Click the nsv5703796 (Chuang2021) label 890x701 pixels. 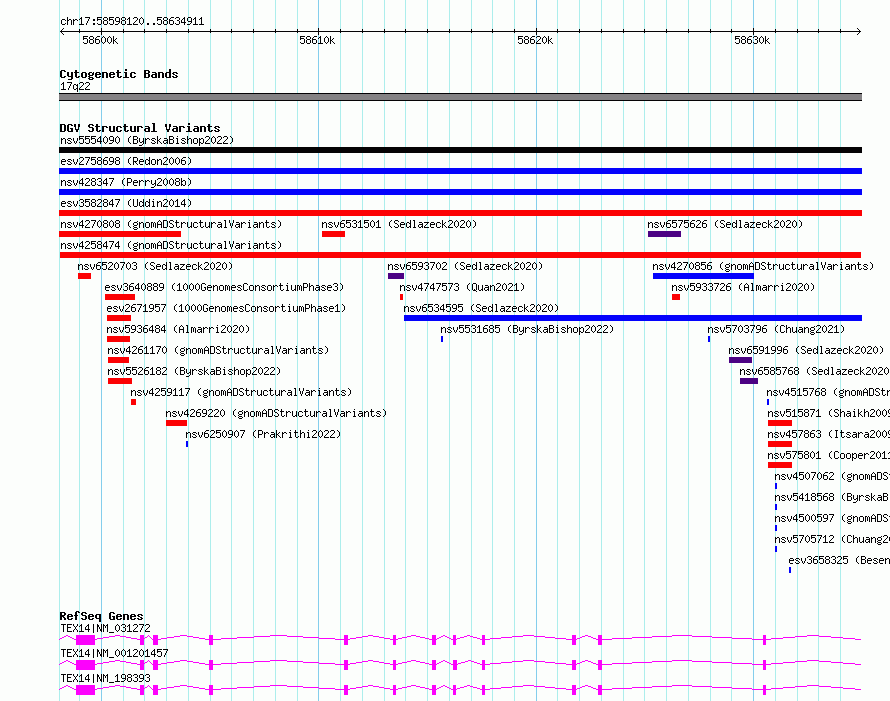point(776,329)
